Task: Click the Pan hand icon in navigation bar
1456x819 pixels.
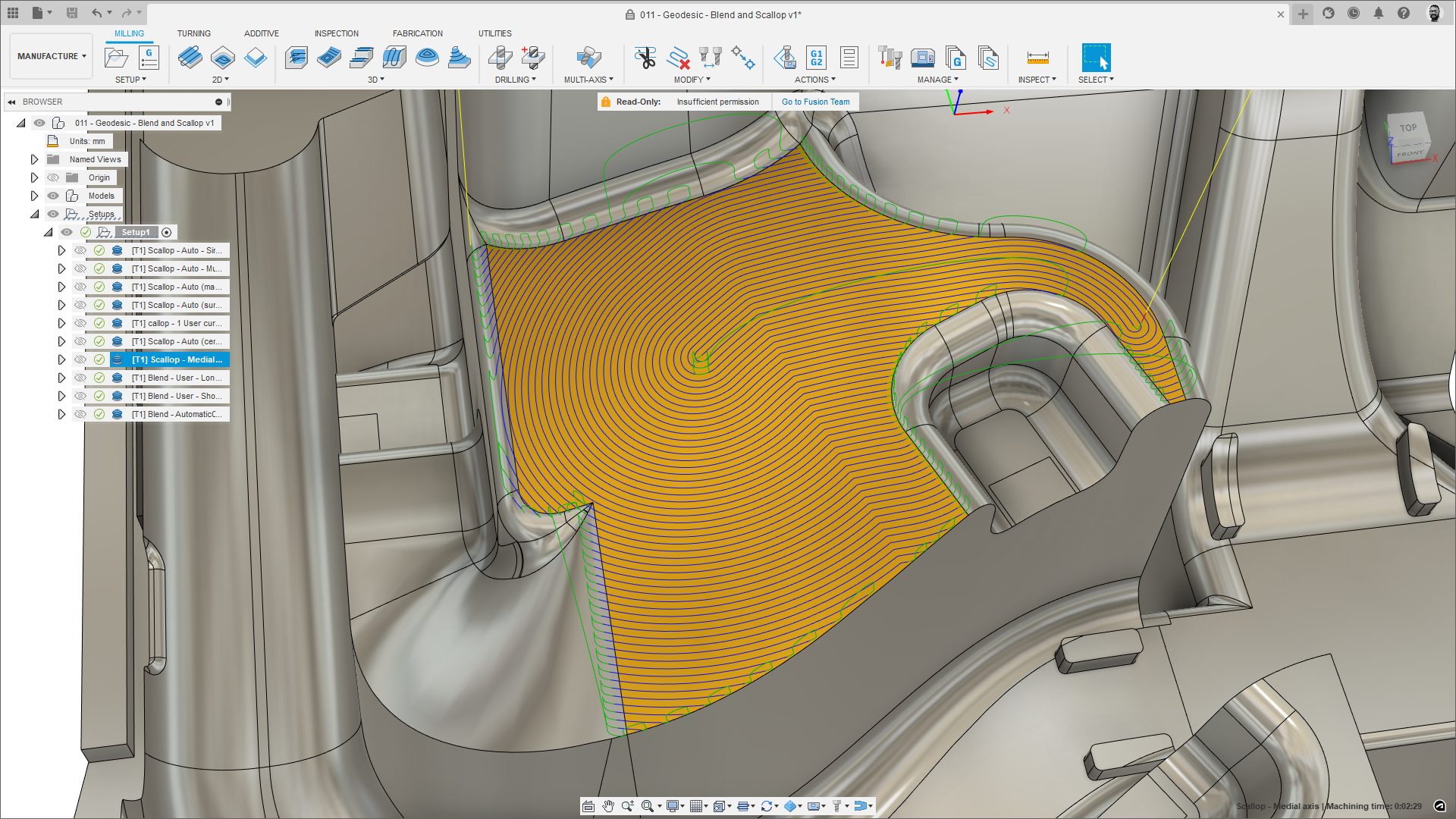Action: pos(608,806)
